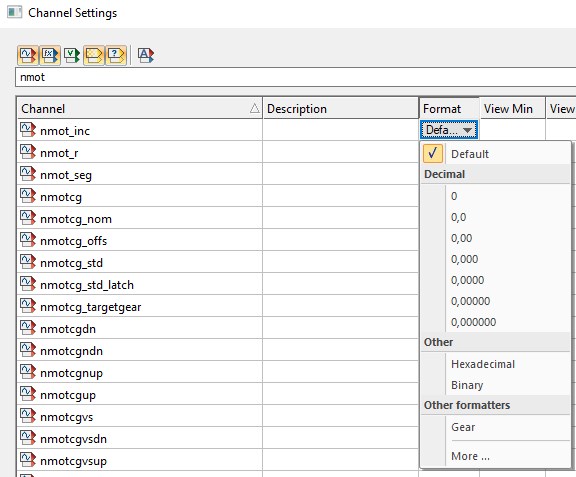The image size is (576, 477).
Task: Click the nmot_seg channel signal icon
Action: pyautogui.click(x=28, y=174)
